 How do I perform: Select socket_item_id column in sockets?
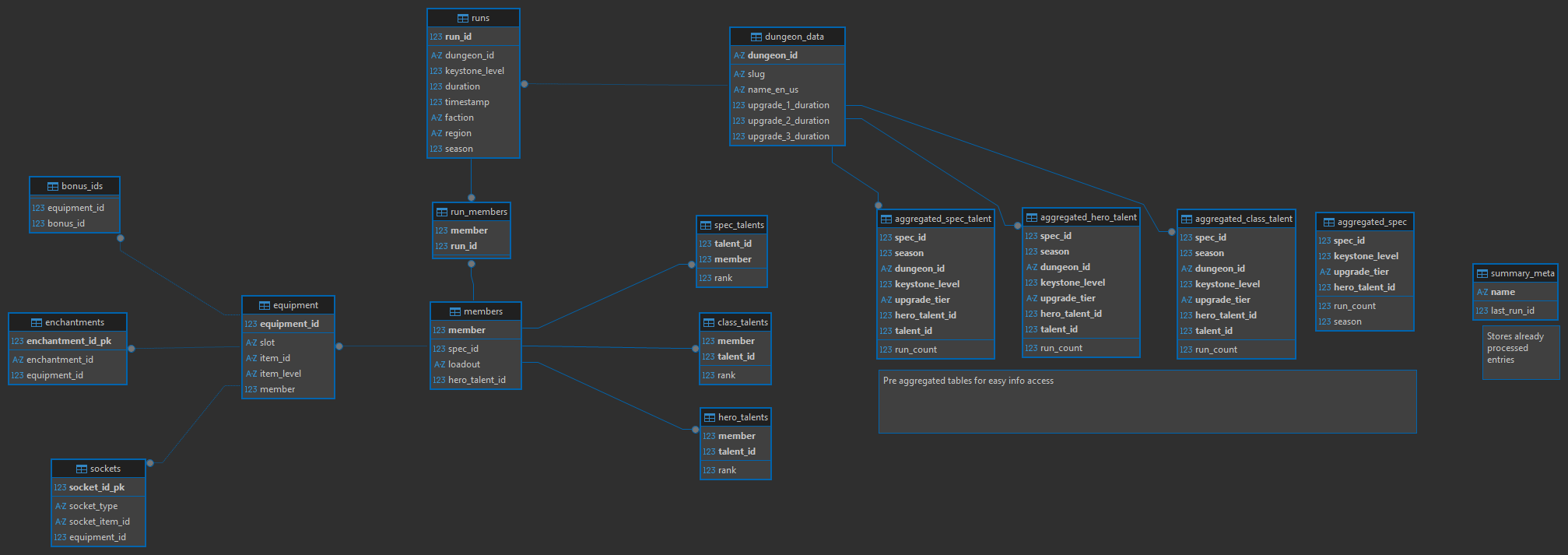[x=98, y=522]
